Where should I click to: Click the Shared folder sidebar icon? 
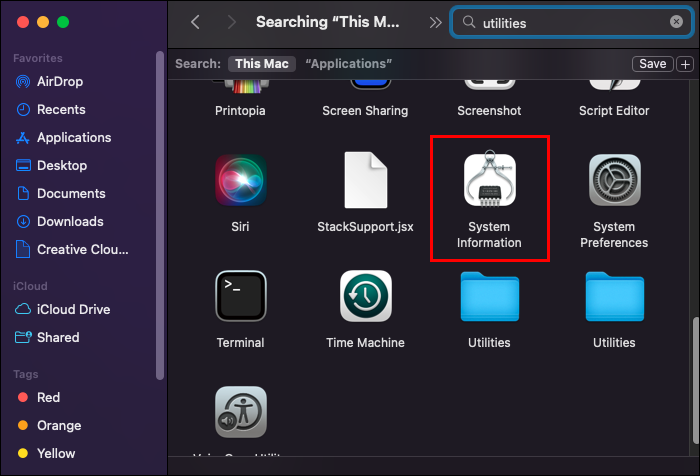click(x=23, y=337)
